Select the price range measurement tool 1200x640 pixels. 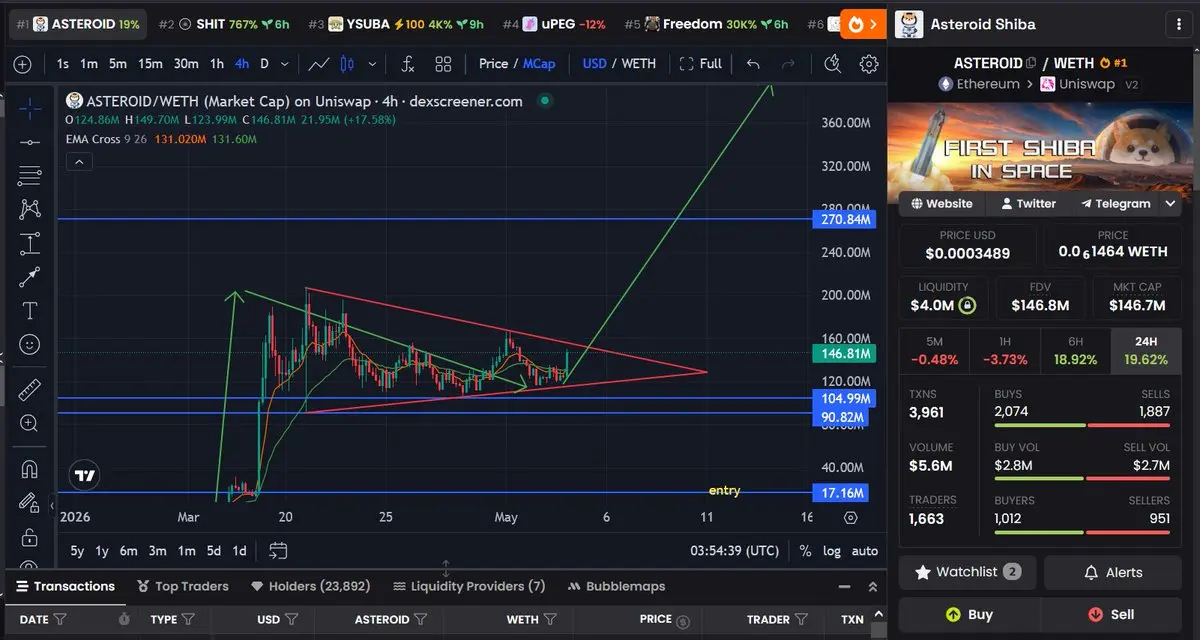click(30, 243)
